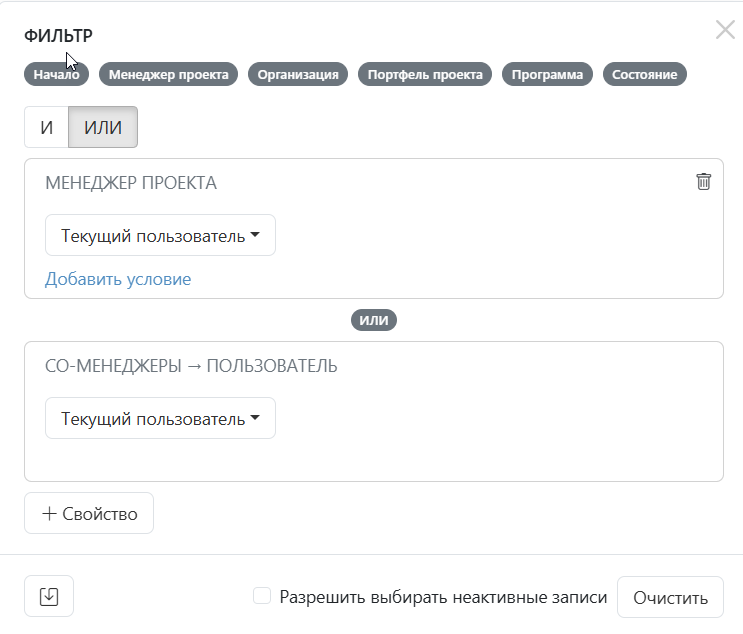Expand Текущий пользователь dropdown under Со-менеджеры
743x634 pixels.
coord(160,419)
